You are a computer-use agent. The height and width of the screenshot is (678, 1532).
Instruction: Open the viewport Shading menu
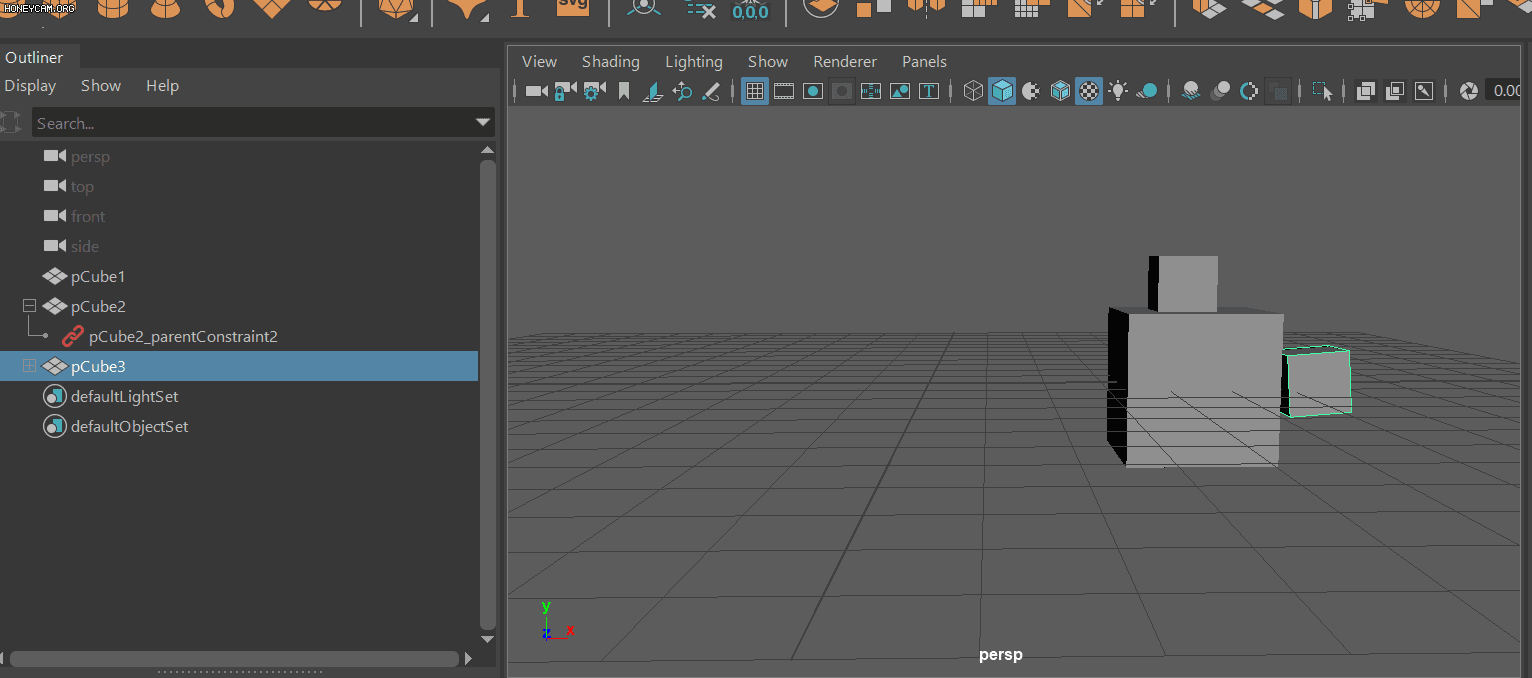coord(611,62)
